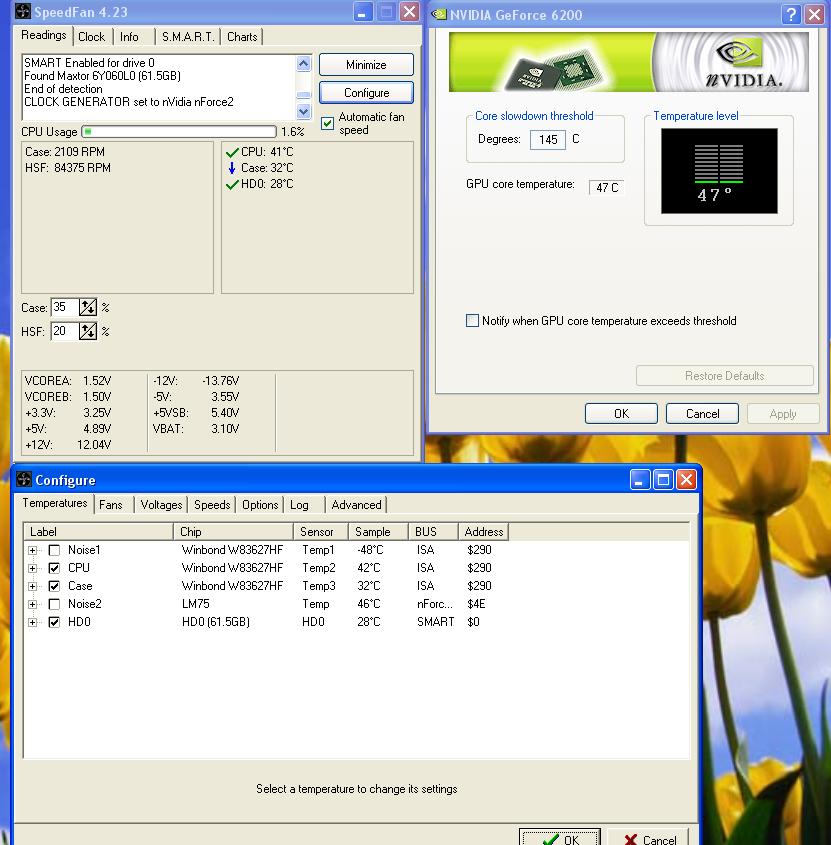
Task: Uncheck the Case temperature checkbox
Action: click(x=54, y=586)
